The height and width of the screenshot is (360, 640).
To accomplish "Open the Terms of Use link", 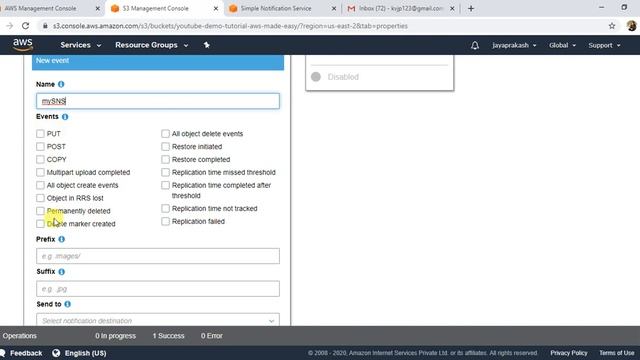I will click(616, 353).
